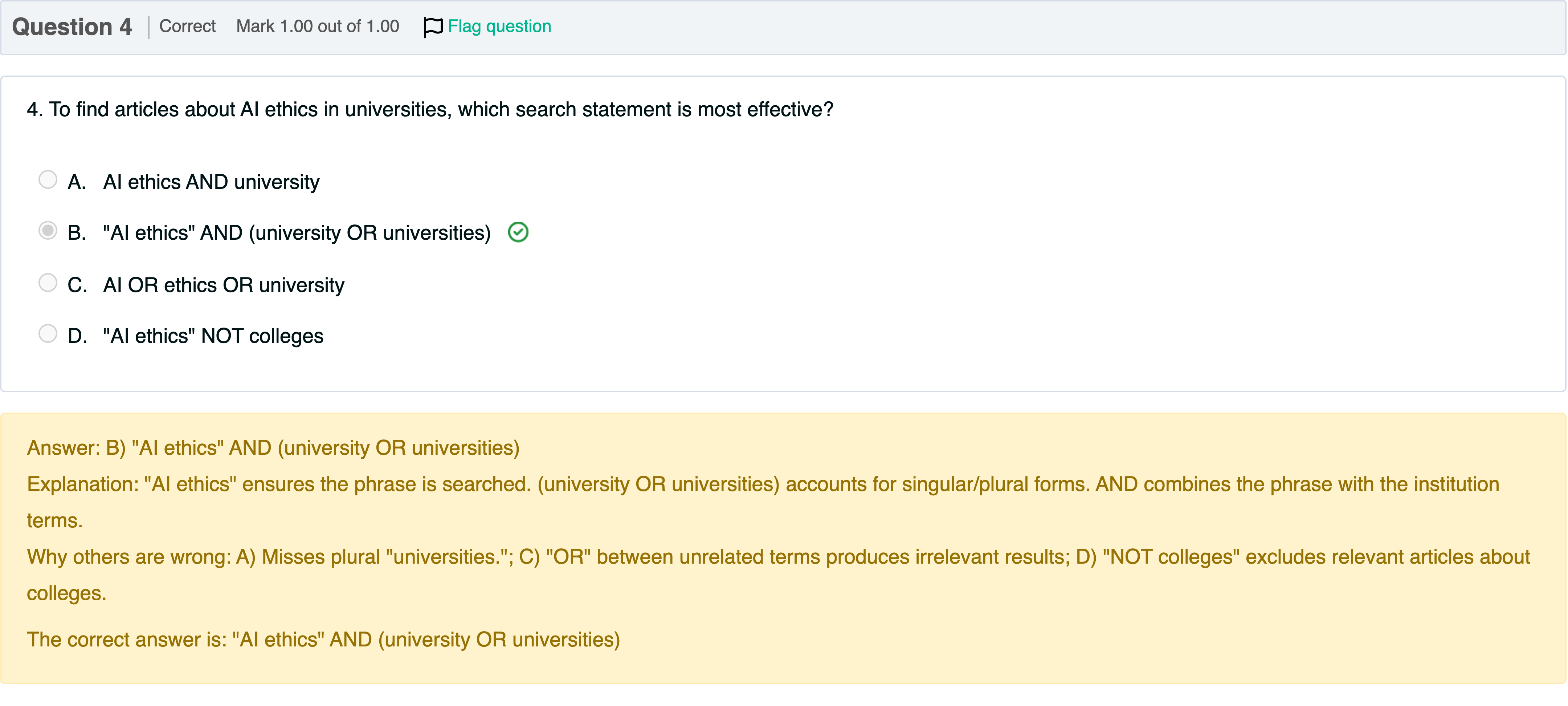1568x706 pixels.
Task: Select radio button for option B
Action: [48, 231]
